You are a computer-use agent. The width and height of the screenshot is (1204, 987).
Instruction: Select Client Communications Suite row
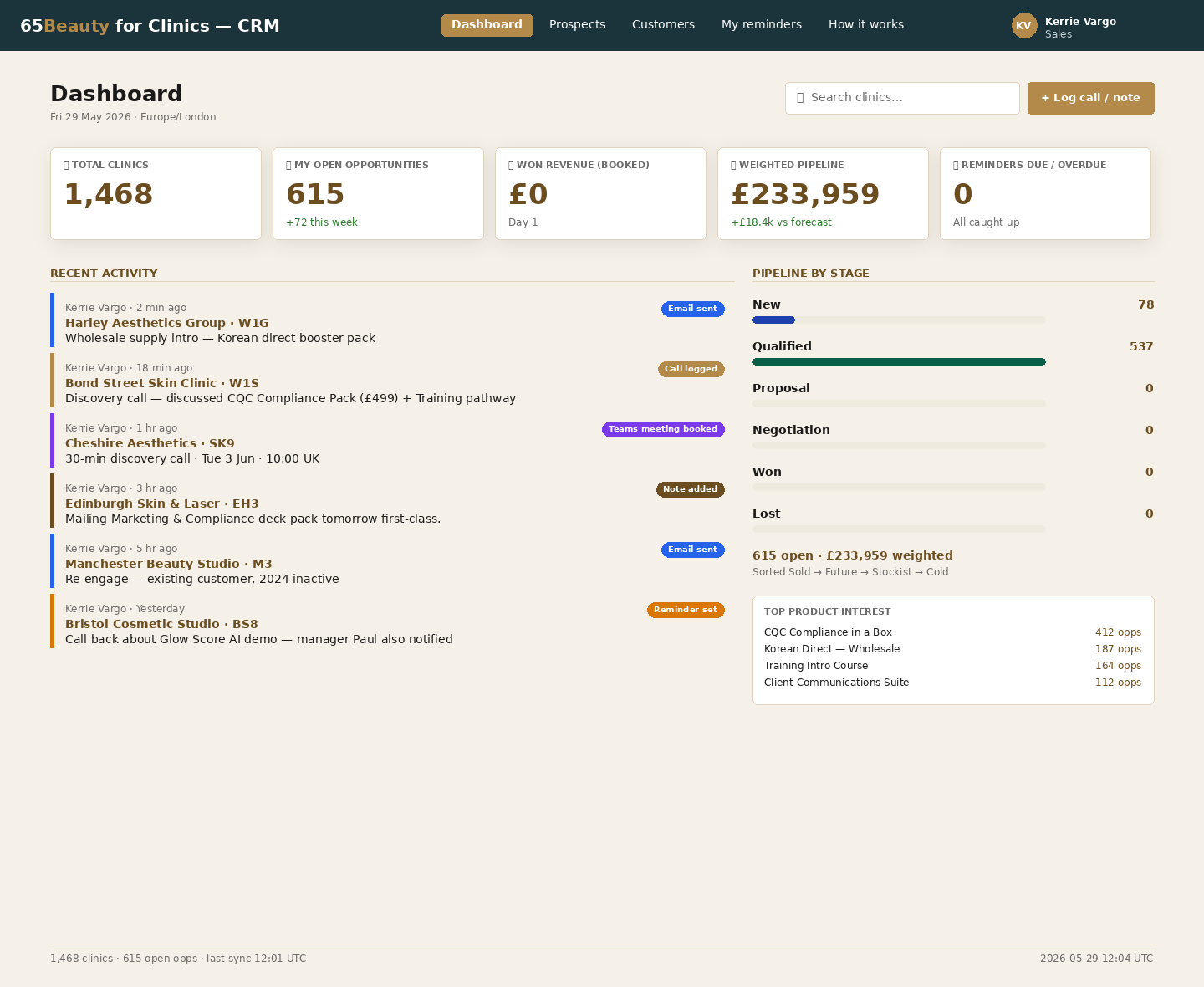pyautogui.click(x=952, y=683)
